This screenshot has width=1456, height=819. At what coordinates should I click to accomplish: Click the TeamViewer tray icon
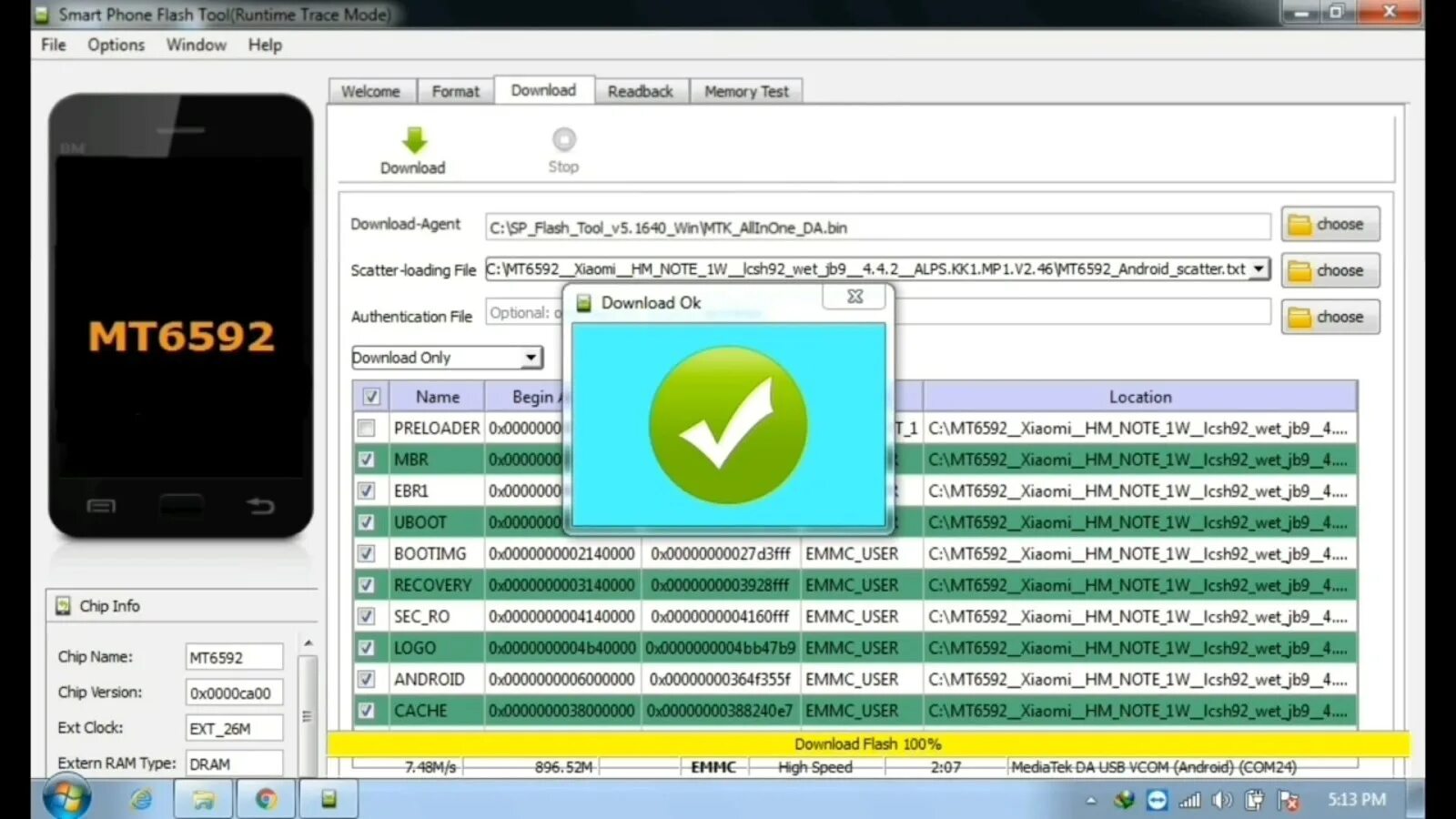(1157, 800)
